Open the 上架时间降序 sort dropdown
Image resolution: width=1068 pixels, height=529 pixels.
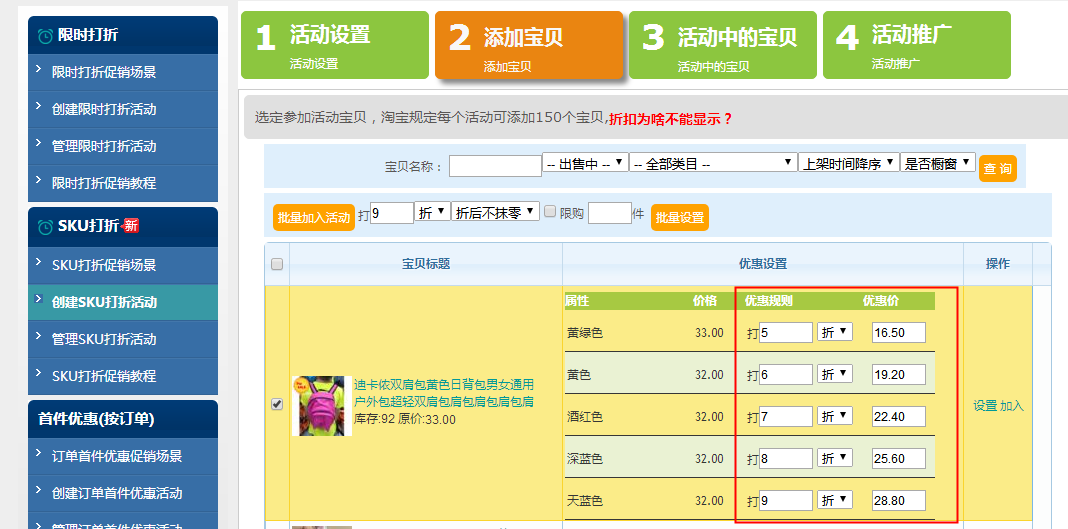(x=849, y=163)
